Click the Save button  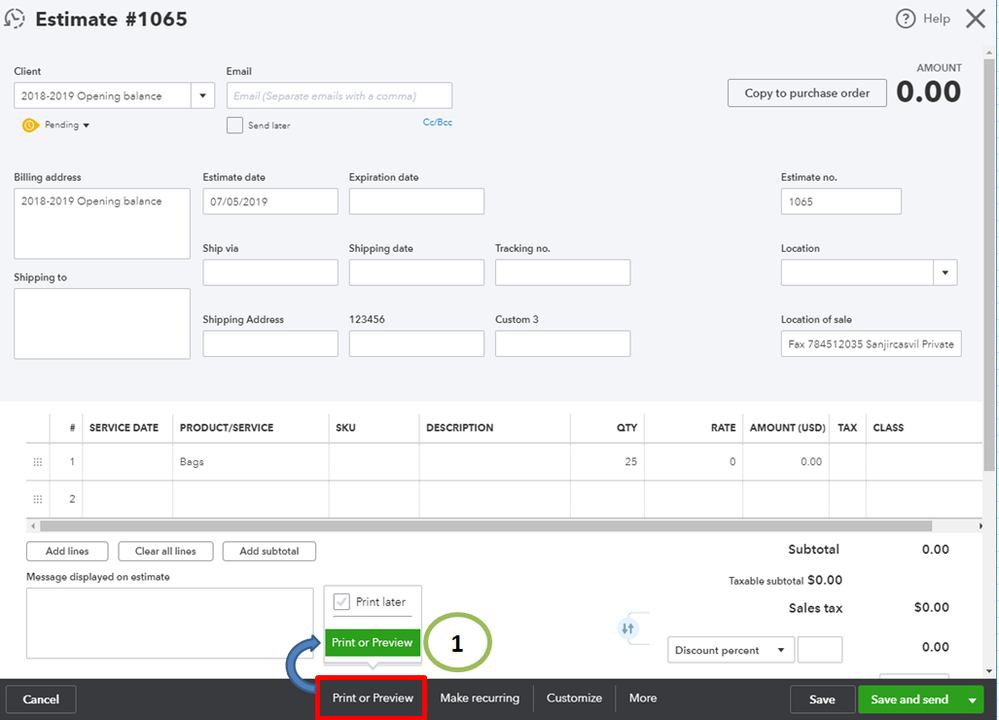click(822, 700)
